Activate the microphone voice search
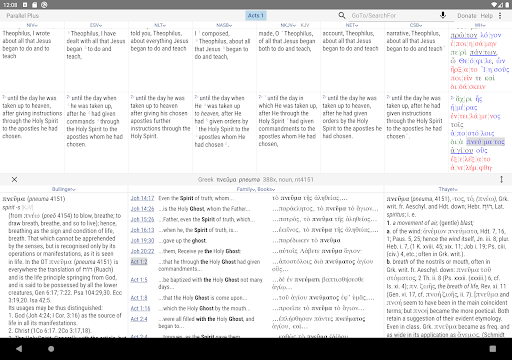Screen dimensions: 512x360 point(443,15)
